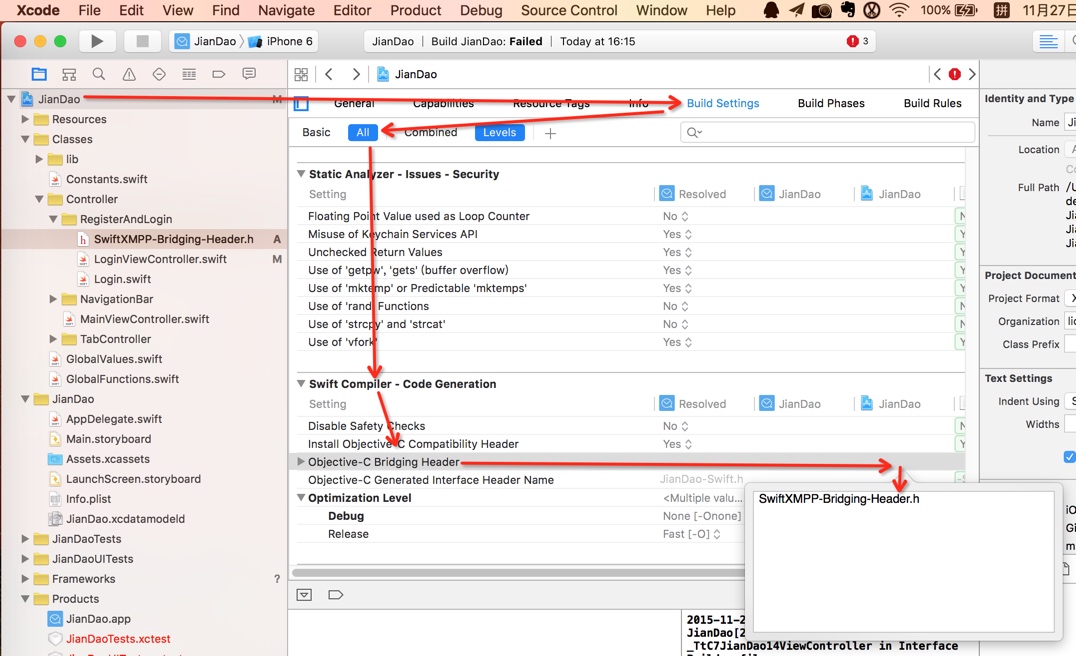Image resolution: width=1076 pixels, height=656 pixels.
Task: Click the breakpoint toggle icon in debug bar
Action: [336, 595]
